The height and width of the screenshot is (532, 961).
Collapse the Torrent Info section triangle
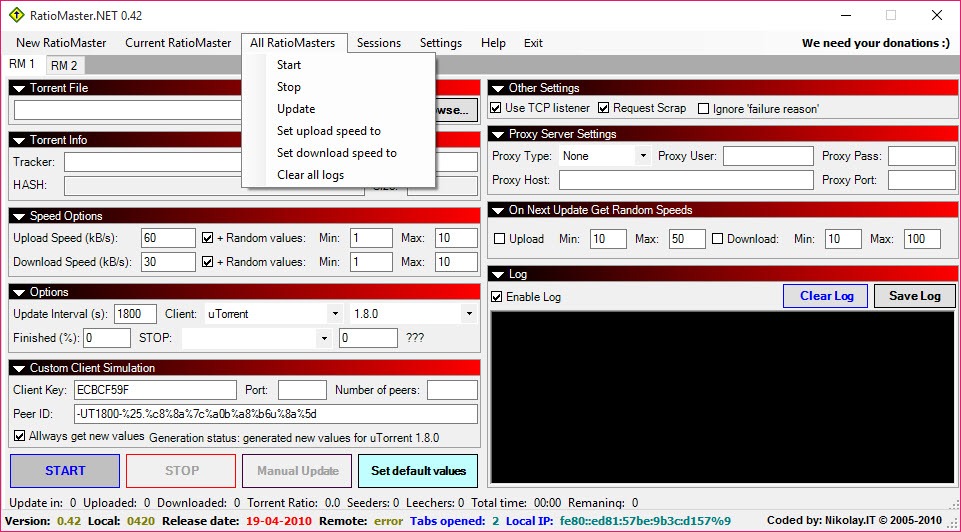pos(19,141)
